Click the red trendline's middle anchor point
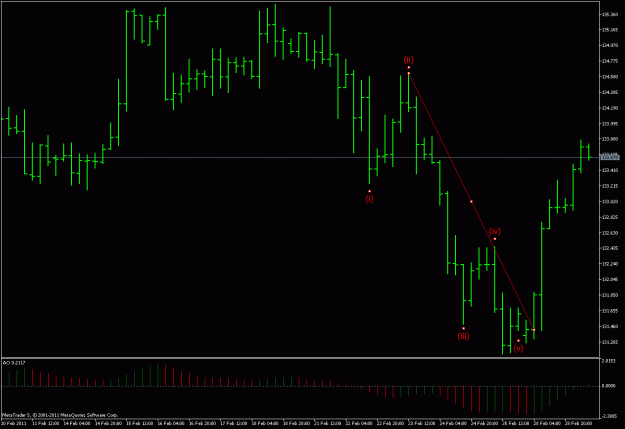 pos(472,202)
